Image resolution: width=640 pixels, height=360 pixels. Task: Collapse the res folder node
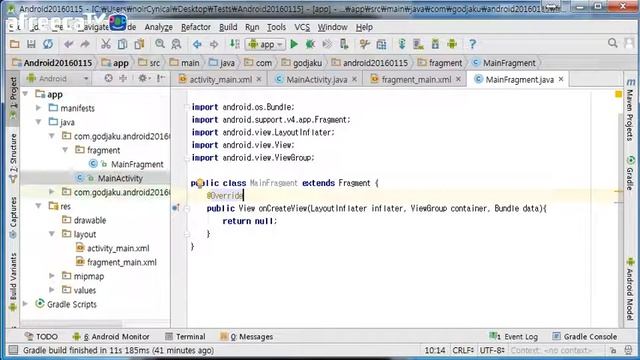click(39, 206)
